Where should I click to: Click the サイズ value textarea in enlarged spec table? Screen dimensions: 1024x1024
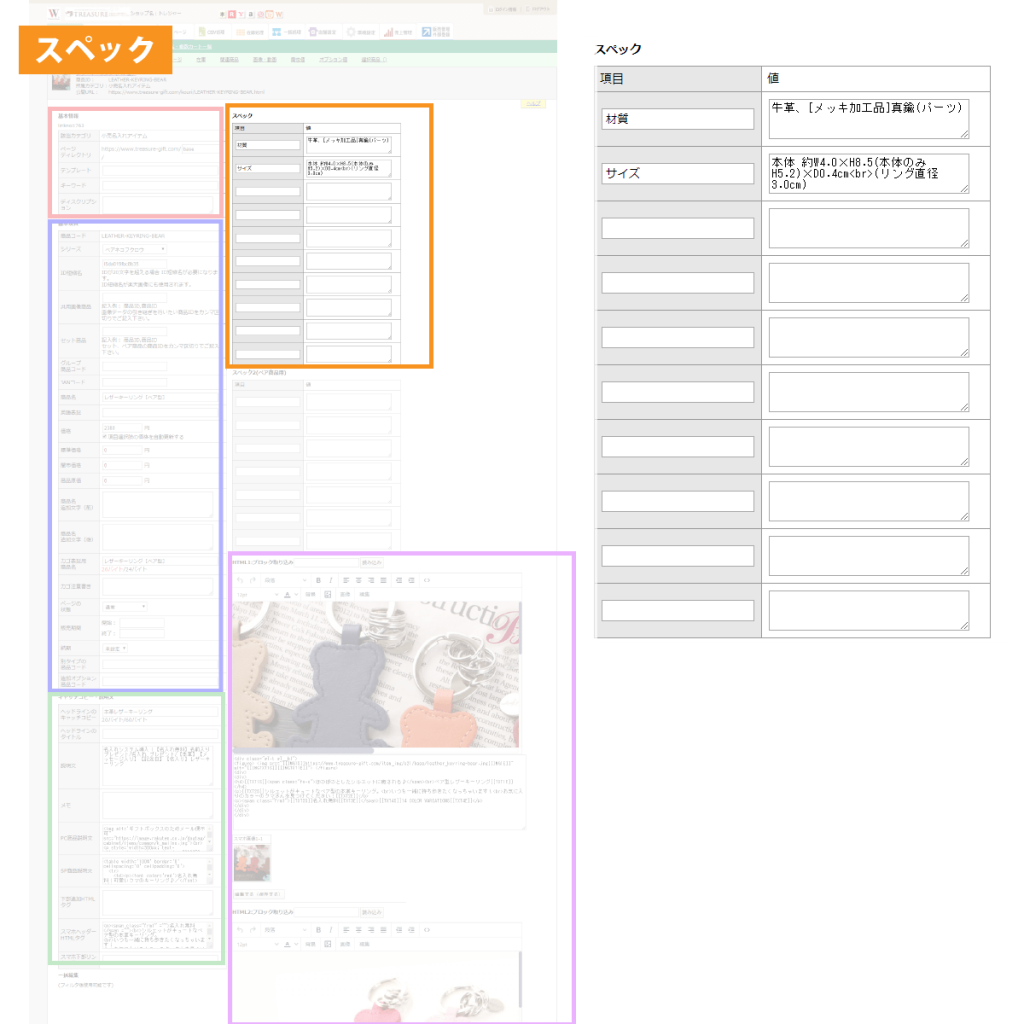tap(869, 173)
